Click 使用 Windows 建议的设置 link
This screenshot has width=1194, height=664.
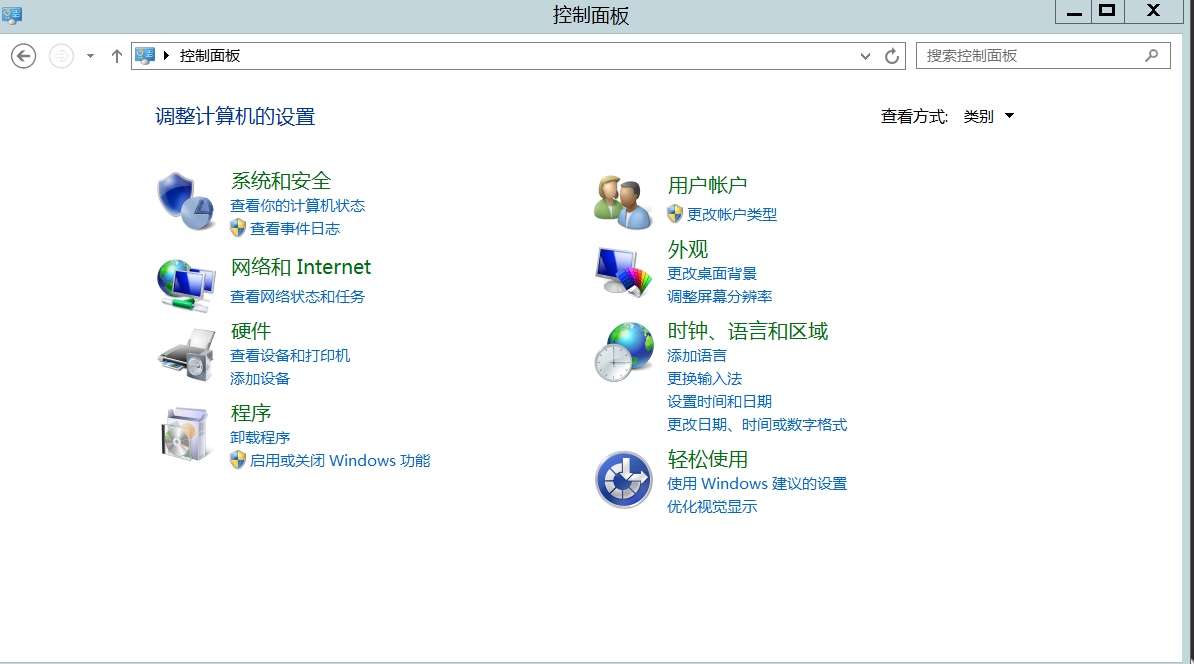[x=757, y=484]
